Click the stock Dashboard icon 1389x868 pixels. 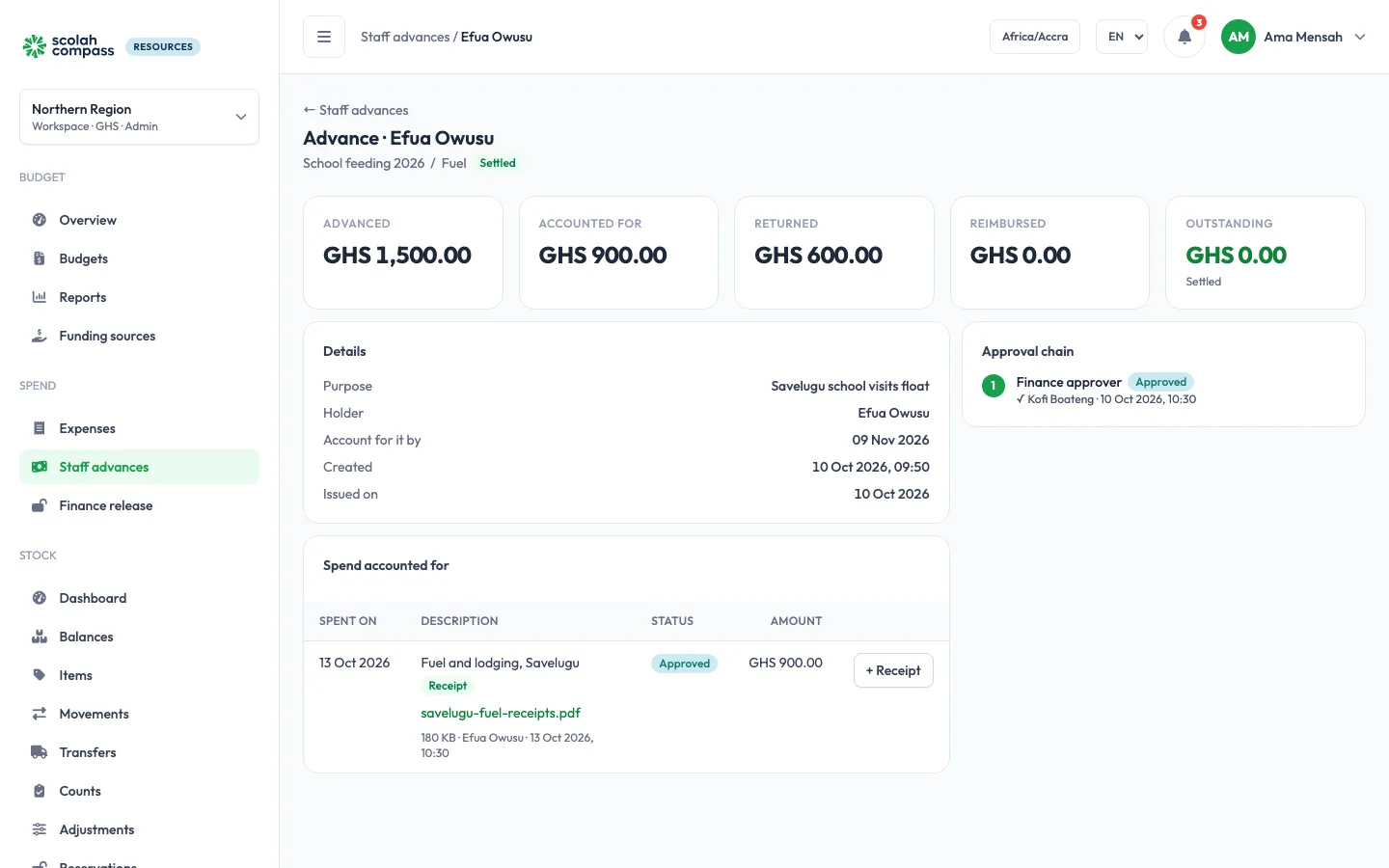click(x=40, y=598)
